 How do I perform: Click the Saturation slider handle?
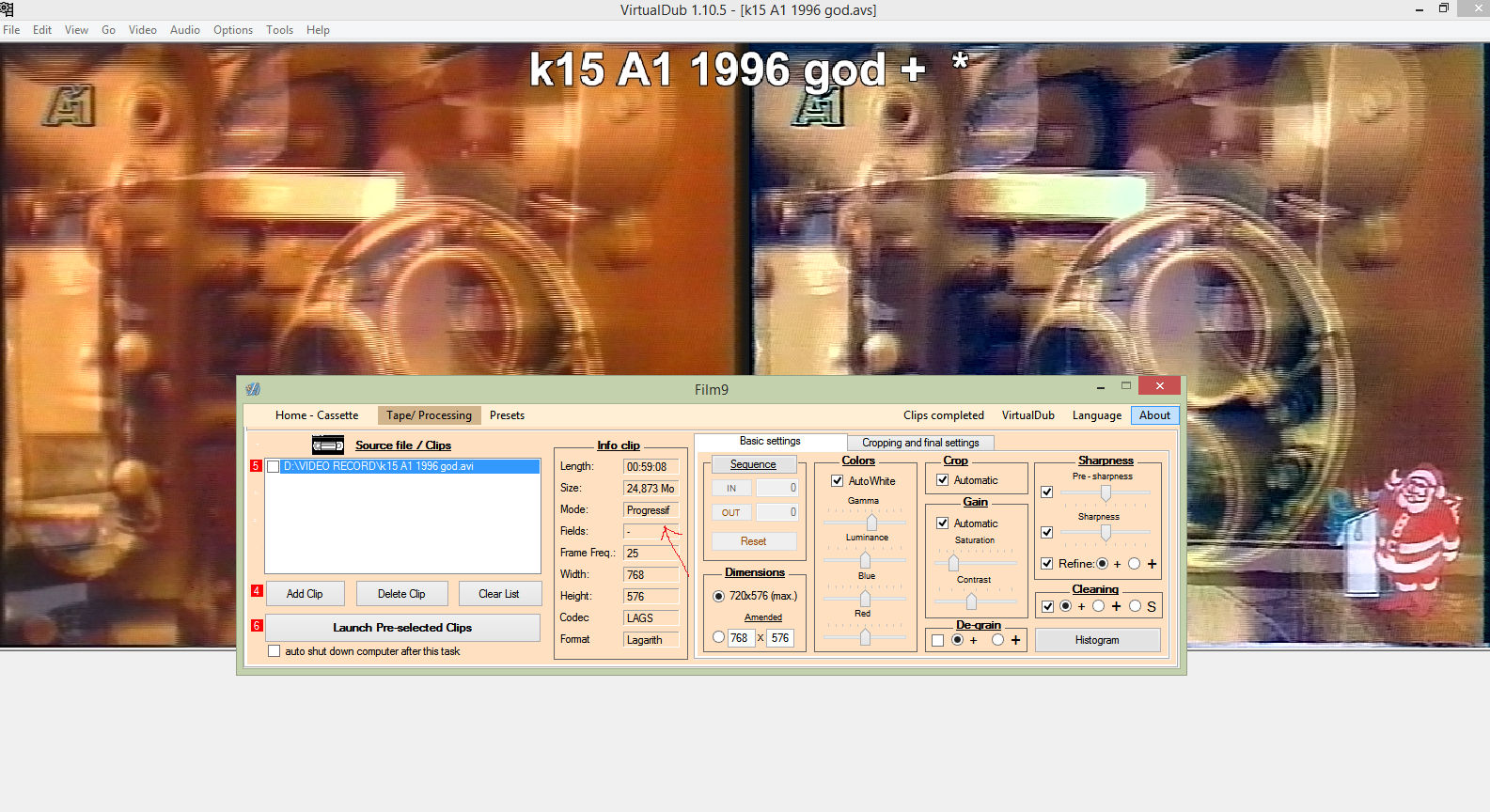[953, 562]
